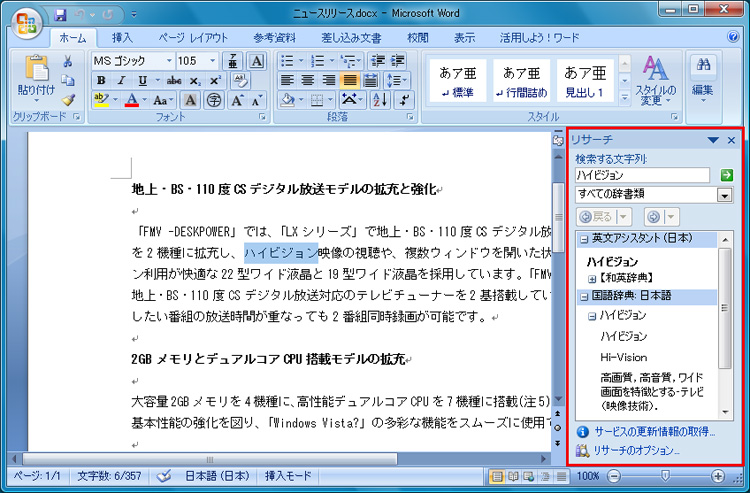Screen dimensions: 750x493
Task: Switch to 挿入 tab
Action: (122, 38)
